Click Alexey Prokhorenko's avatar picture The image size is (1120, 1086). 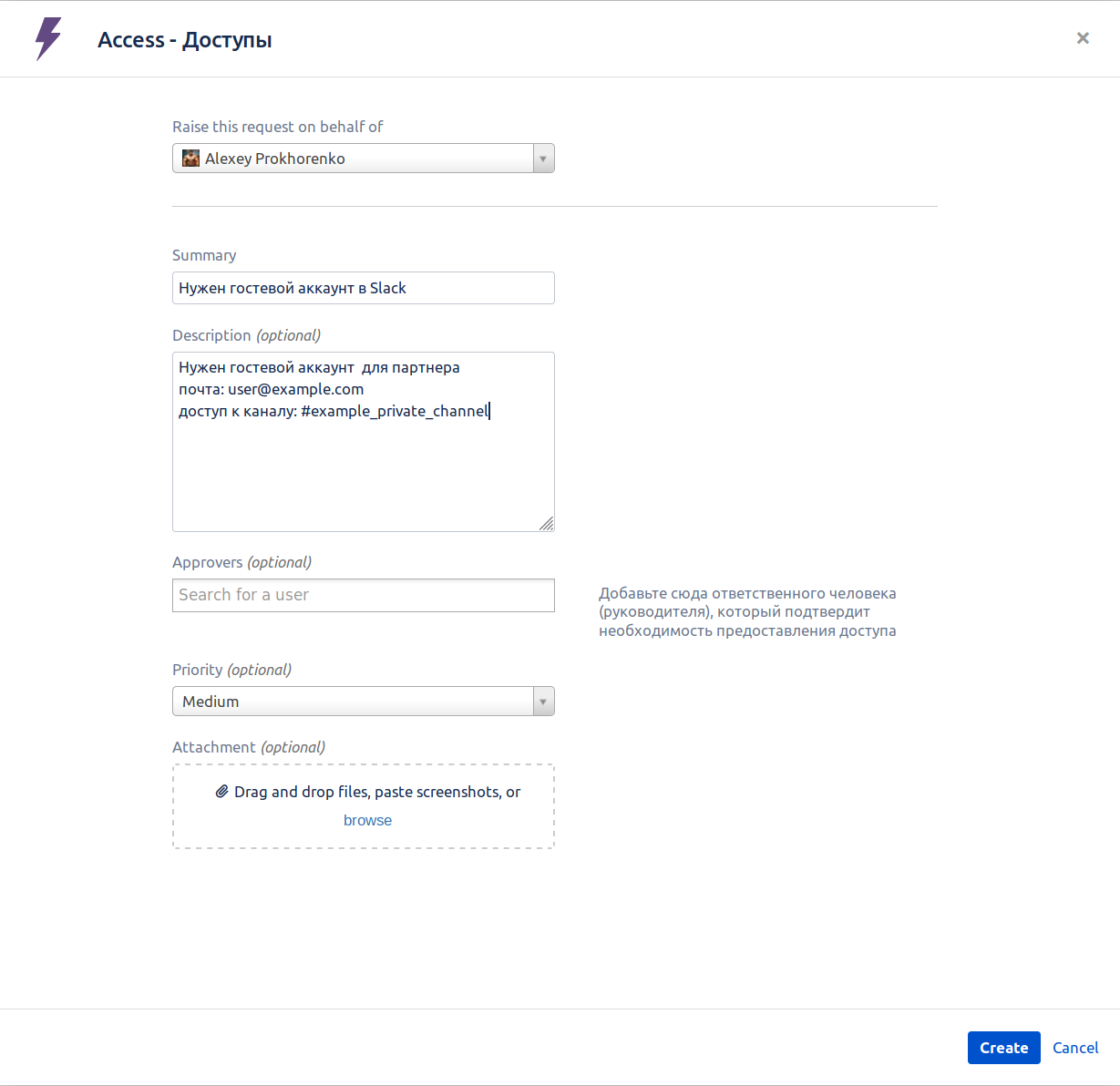point(190,159)
